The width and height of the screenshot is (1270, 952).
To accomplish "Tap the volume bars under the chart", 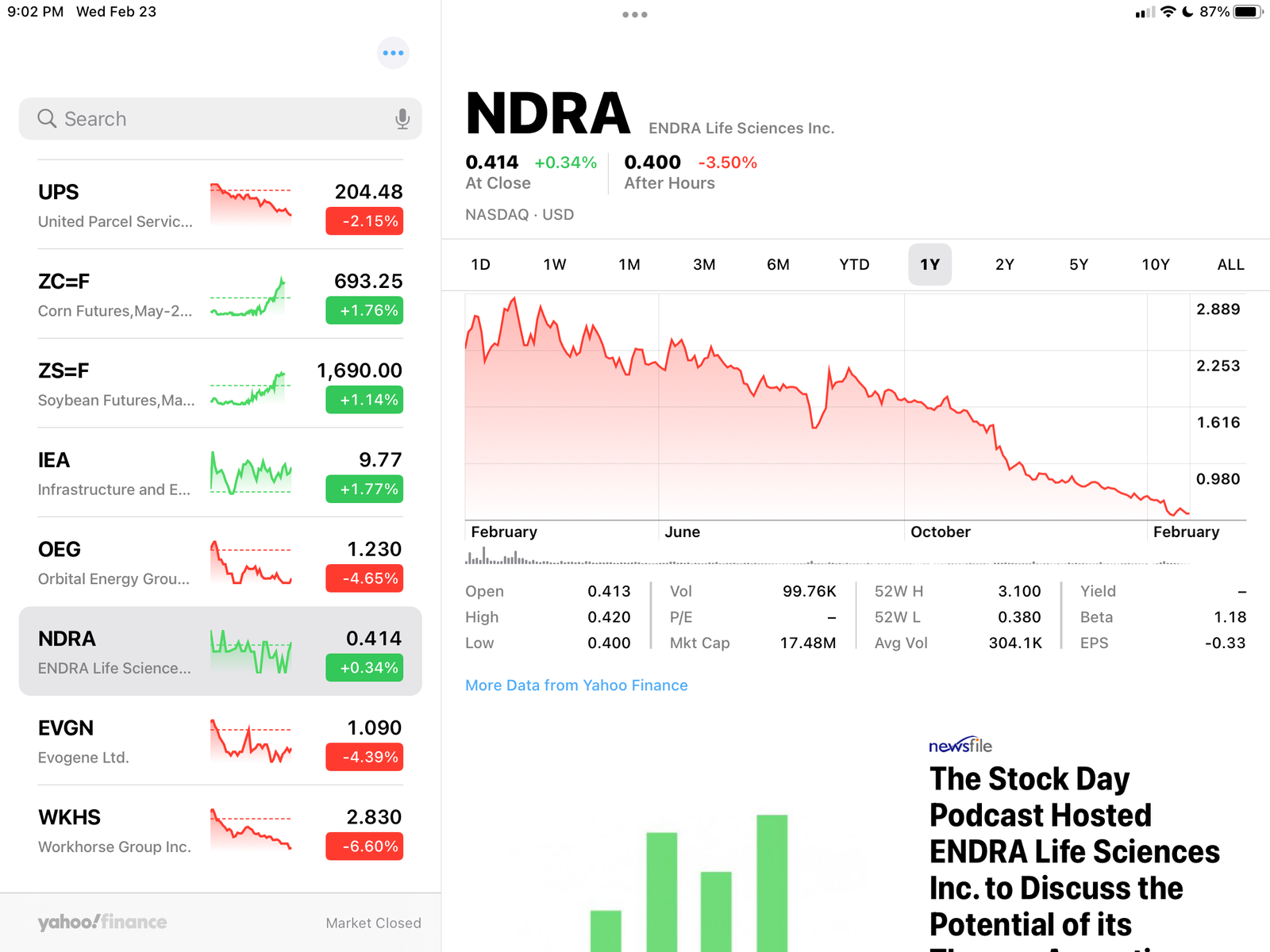I will (x=827, y=555).
